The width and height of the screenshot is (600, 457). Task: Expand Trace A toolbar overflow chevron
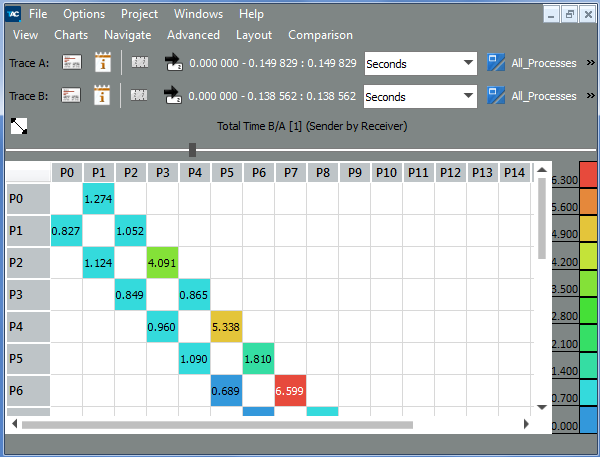[590, 62]
